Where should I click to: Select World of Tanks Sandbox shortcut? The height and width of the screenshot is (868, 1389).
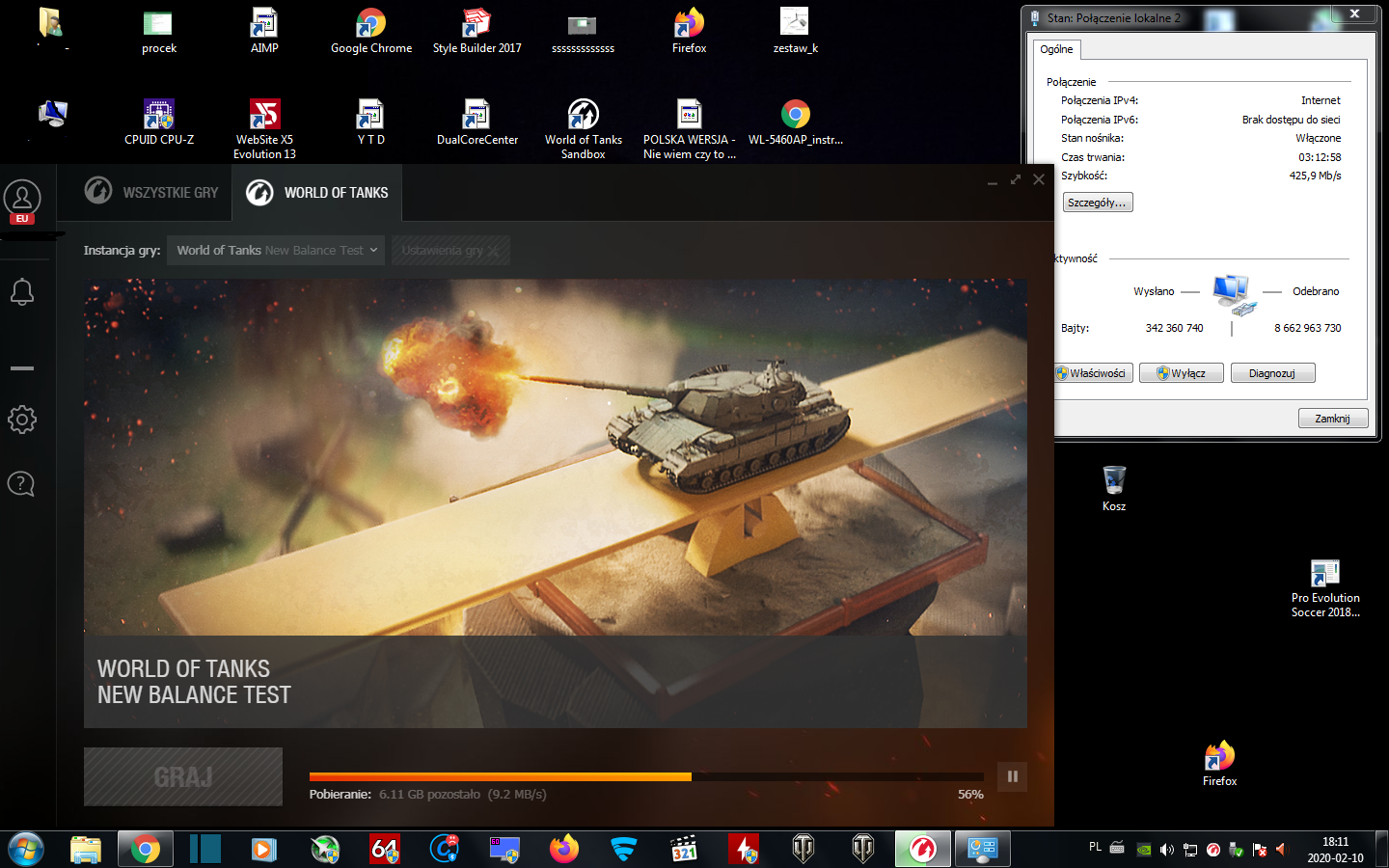coord(583,130)
